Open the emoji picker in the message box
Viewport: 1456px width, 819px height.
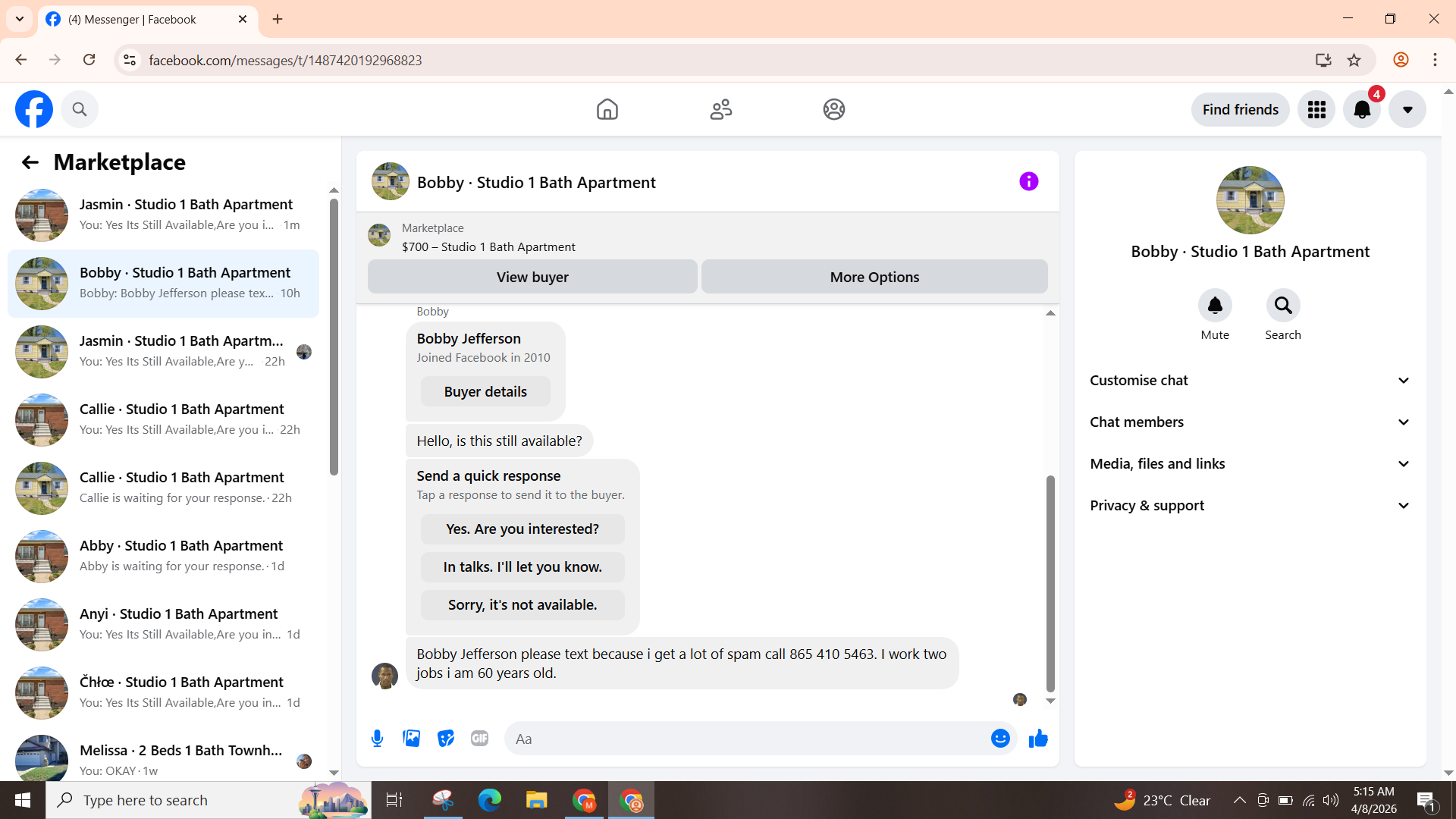click(1000, 738)
